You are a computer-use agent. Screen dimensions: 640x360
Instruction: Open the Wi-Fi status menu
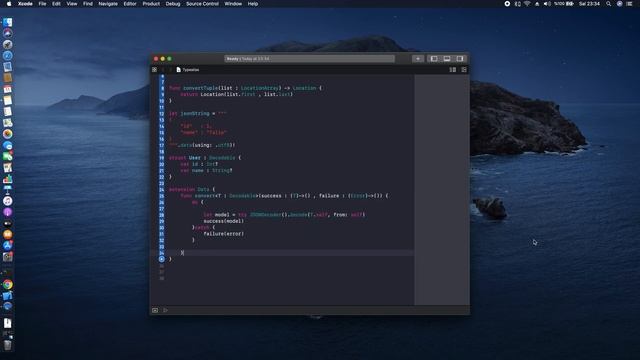(x=527, y=4)
